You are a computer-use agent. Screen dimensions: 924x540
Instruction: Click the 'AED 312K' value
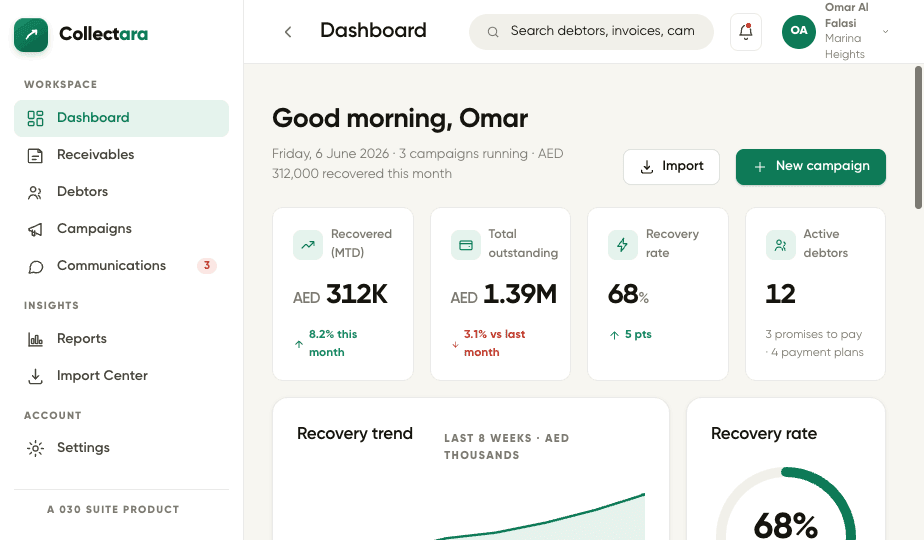pos(340,294)
